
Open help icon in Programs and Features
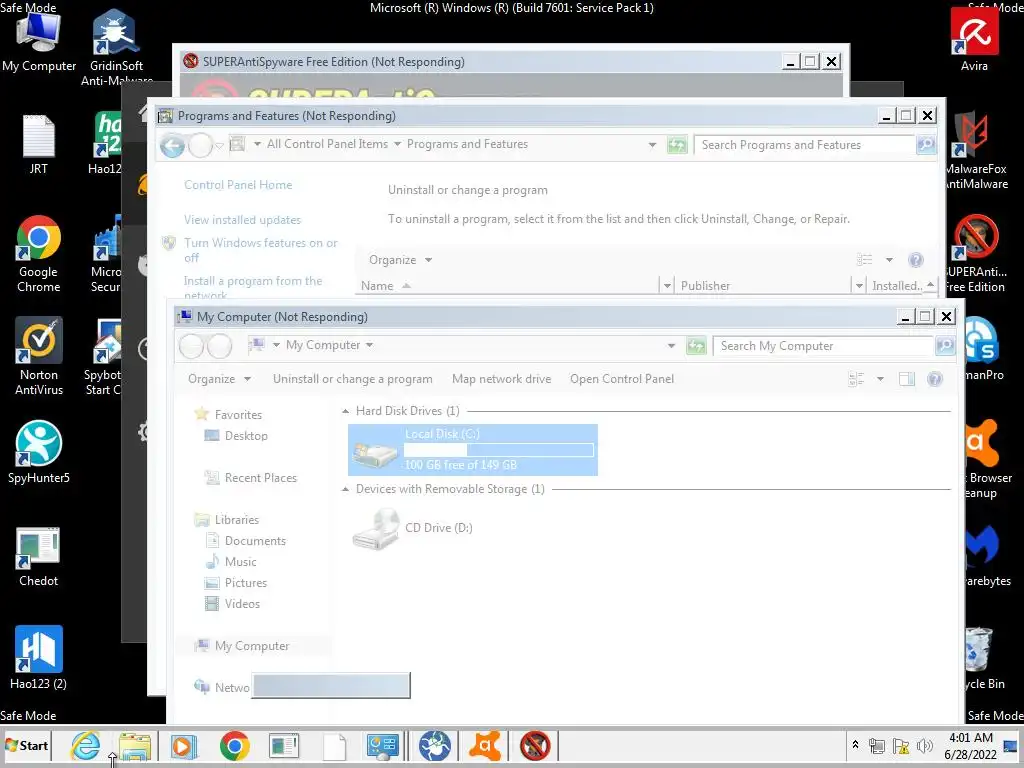click(916, 260)
